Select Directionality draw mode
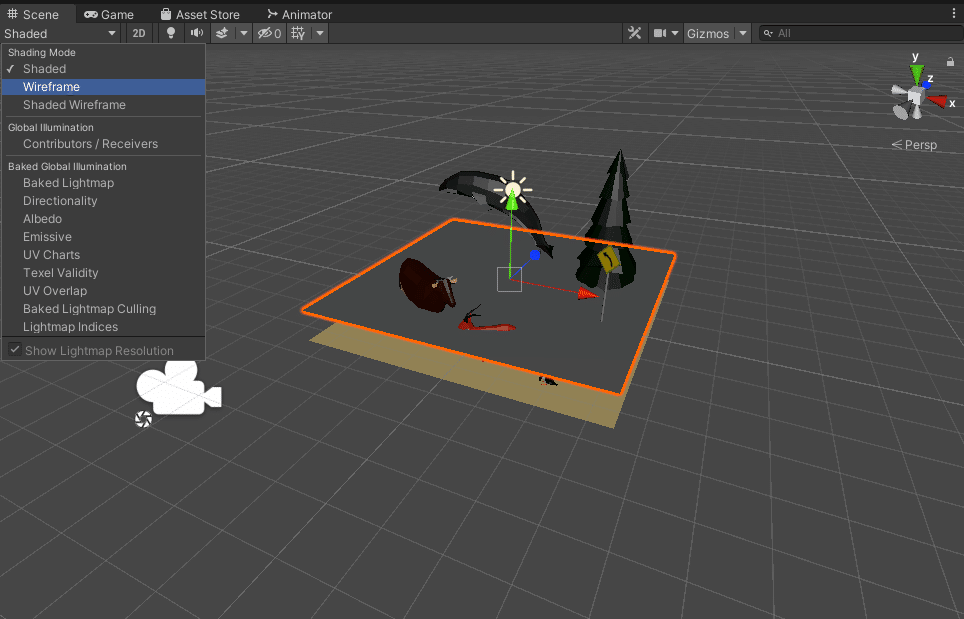964x619 pixels. [103, 200]
